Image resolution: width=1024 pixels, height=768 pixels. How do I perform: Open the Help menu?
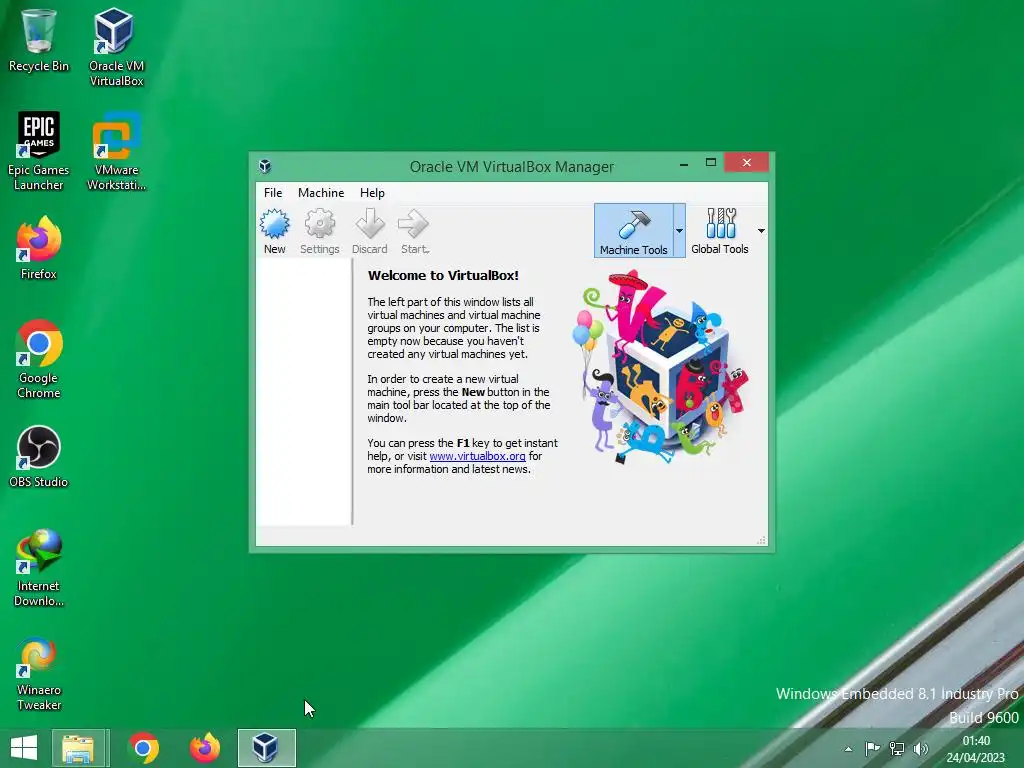pyautogui.click(x=372, y=193)
